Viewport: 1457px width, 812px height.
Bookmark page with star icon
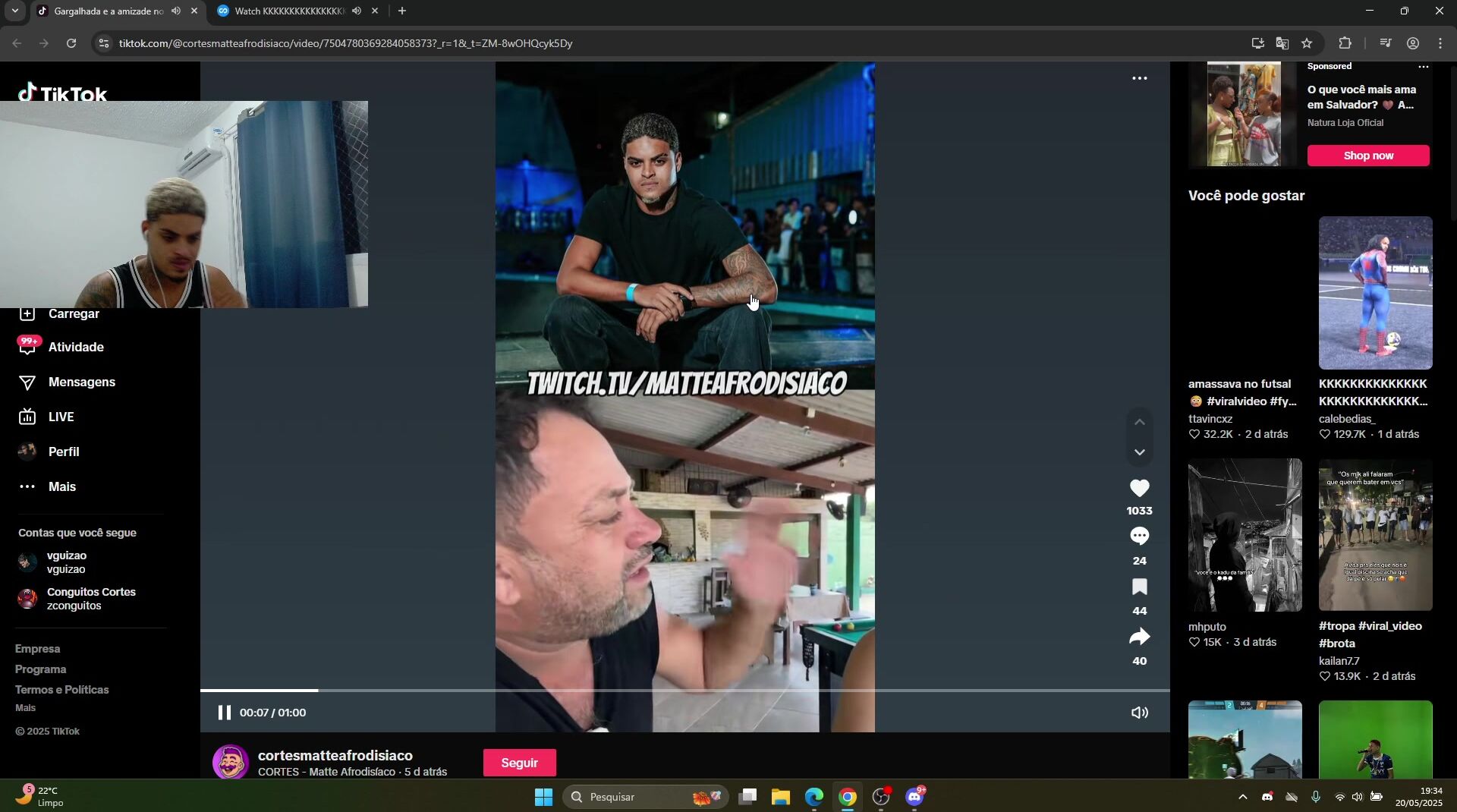1307,43
